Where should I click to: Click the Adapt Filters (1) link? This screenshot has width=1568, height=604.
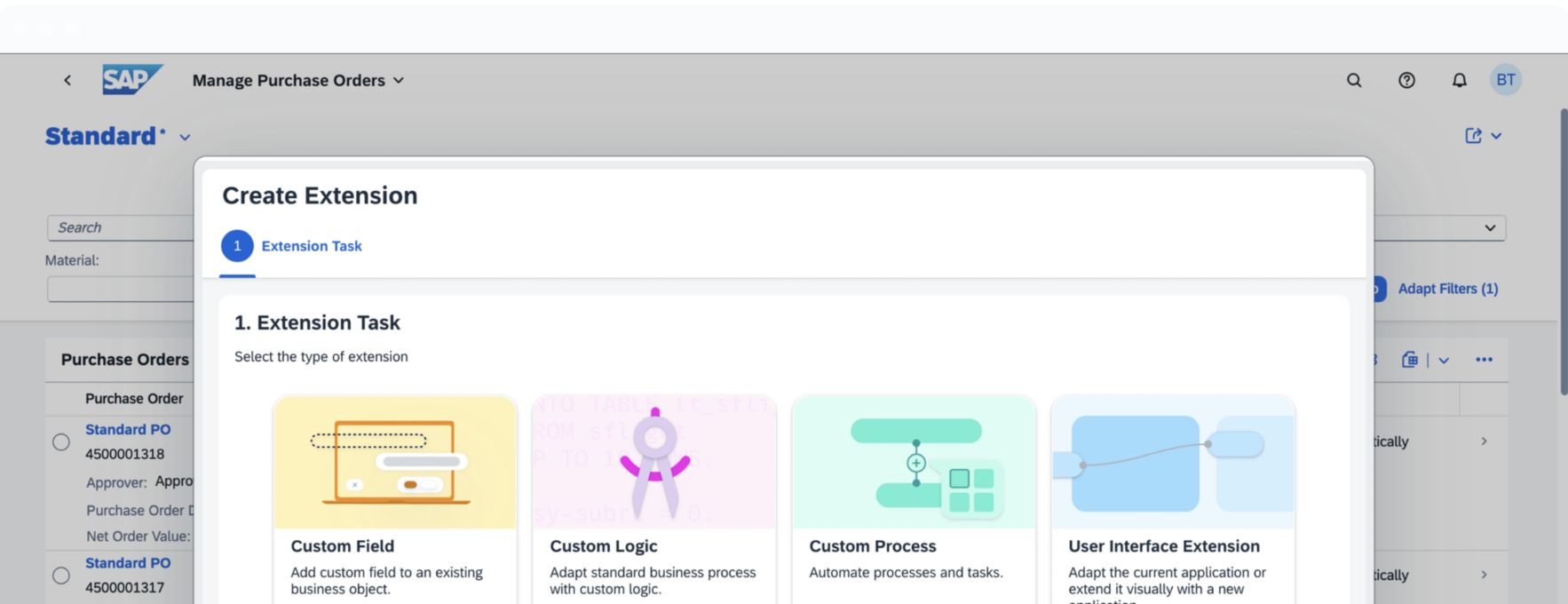[x=1447, y=289]
